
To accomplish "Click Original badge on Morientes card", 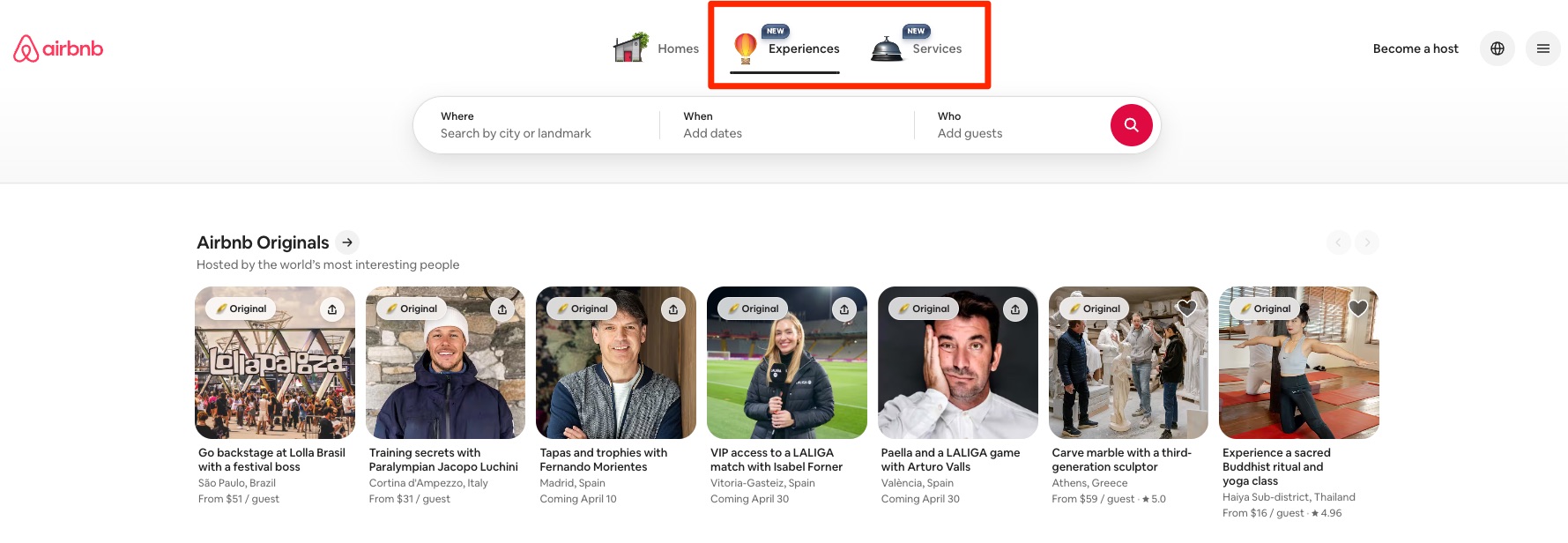I will tap(583, 309).
